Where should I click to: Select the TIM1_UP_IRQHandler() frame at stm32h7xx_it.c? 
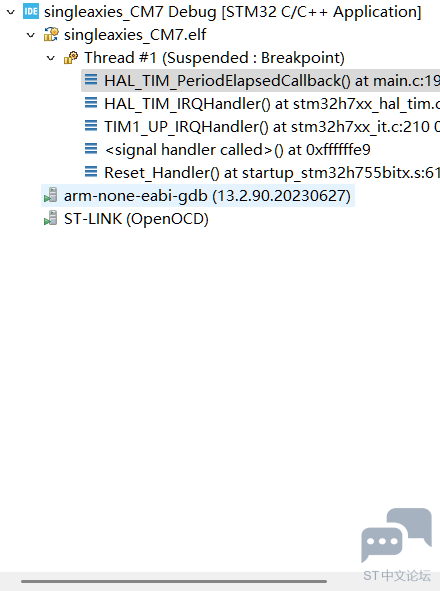[261, 126]
